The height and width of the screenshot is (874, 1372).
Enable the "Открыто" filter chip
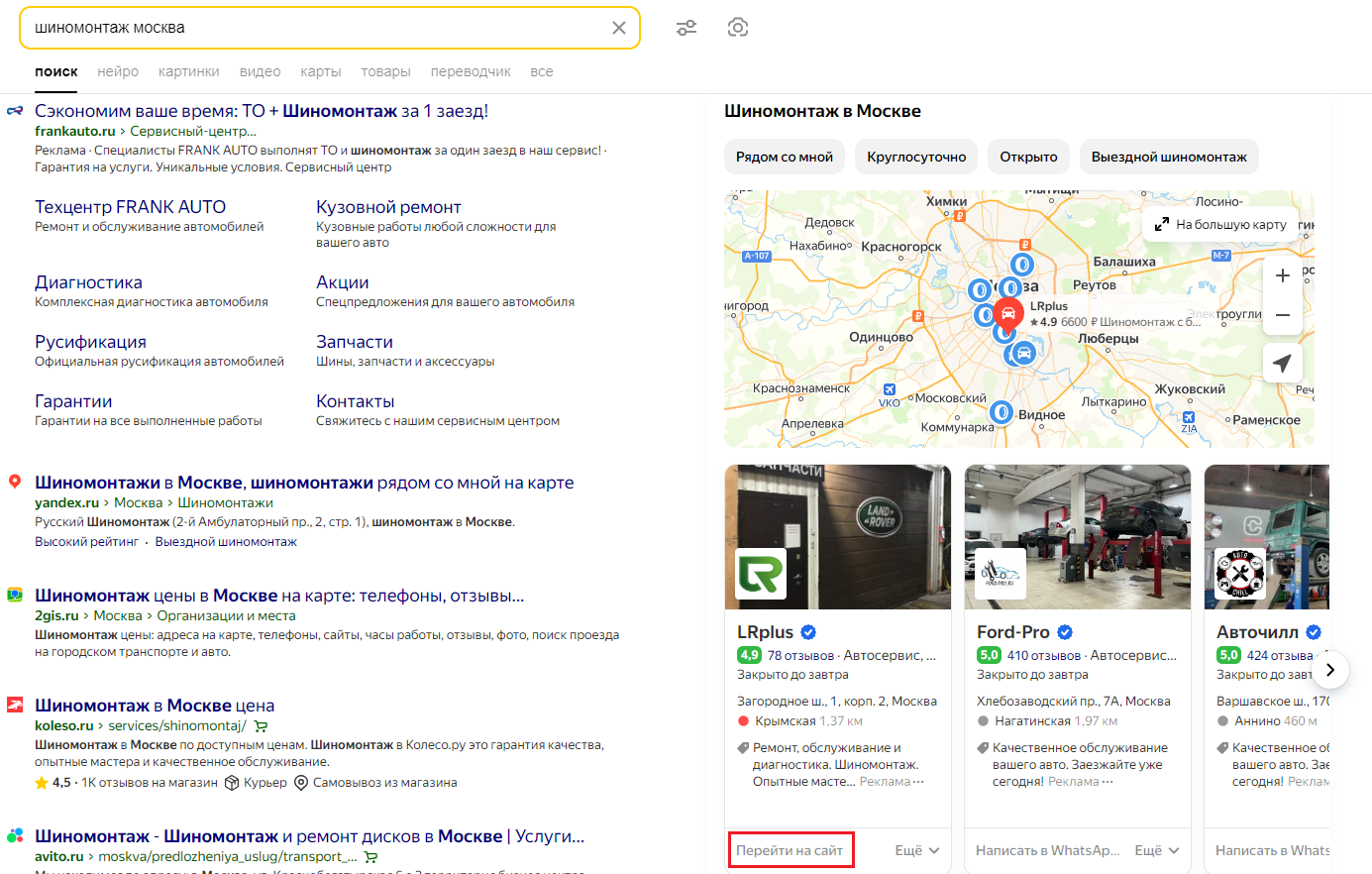click(1028, 157)
